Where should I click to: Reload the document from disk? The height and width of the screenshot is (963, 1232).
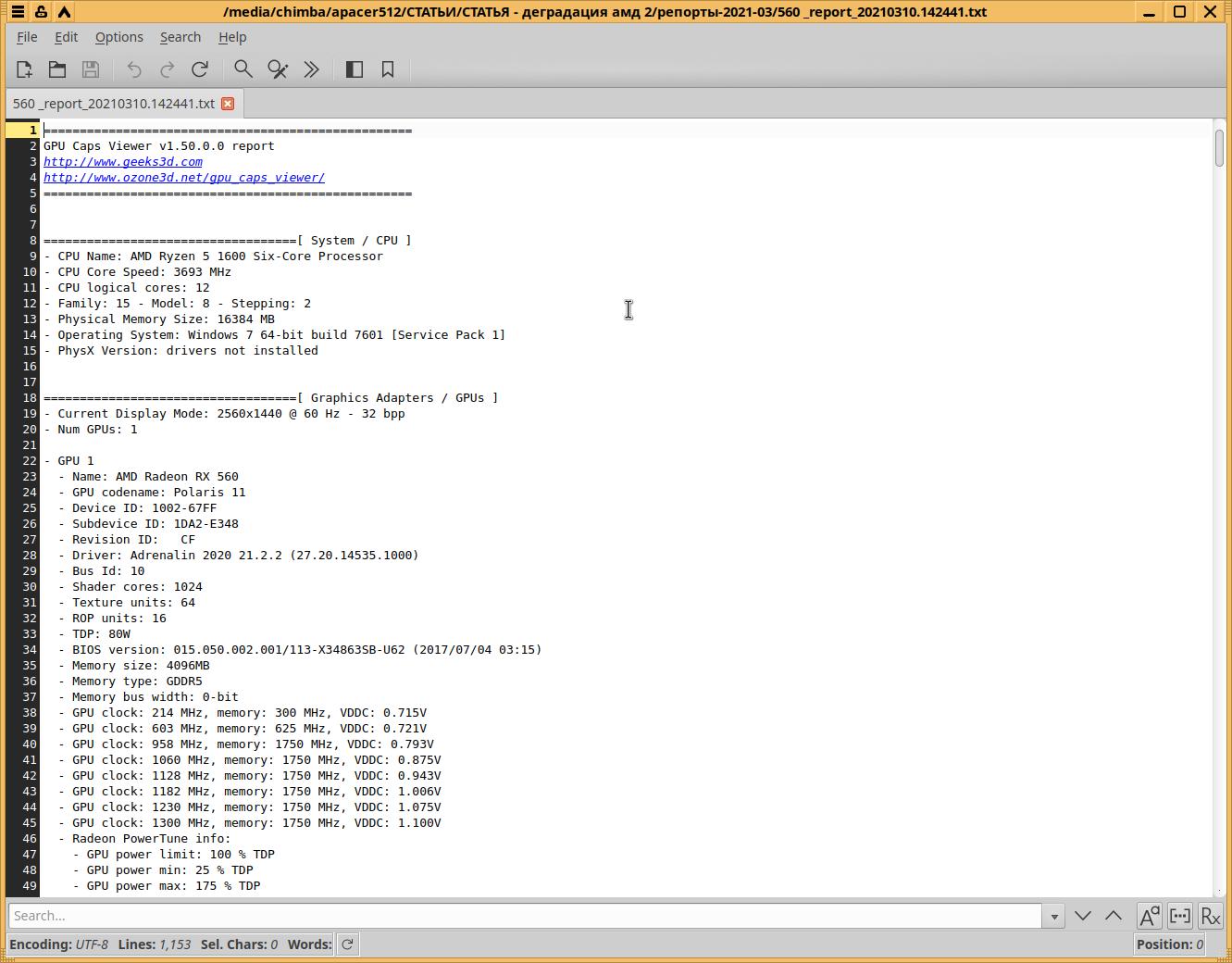coord(200,69)
